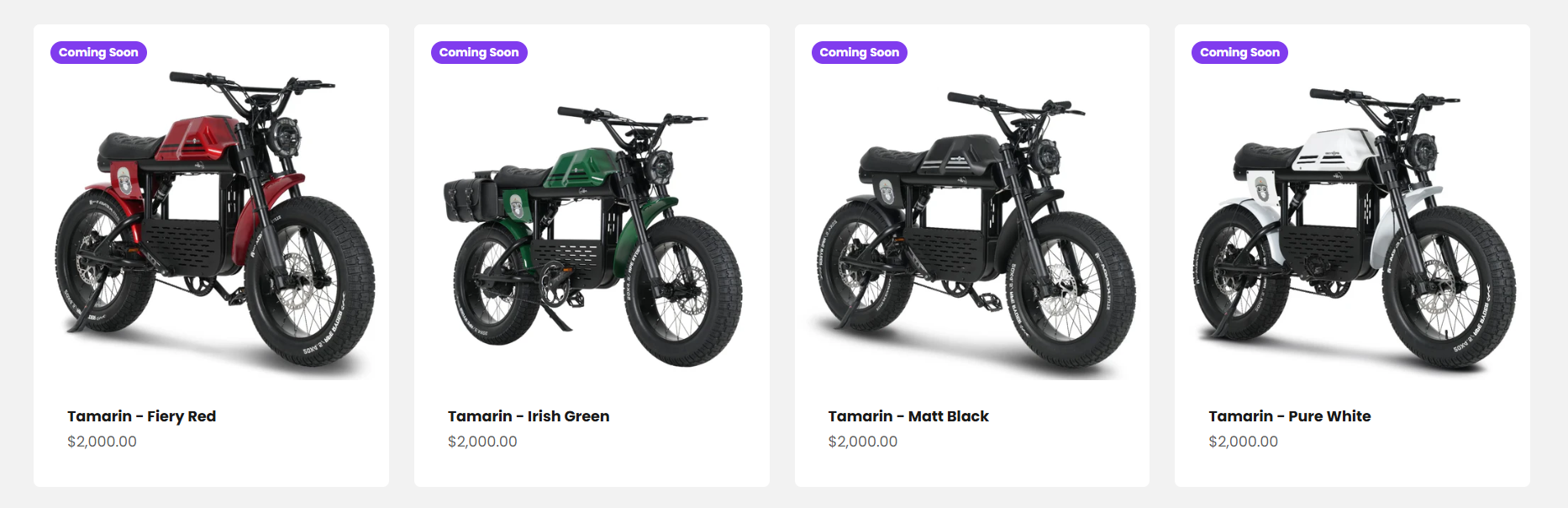Click Coming Soon badge on Fiery Red card
1568x508 pixels.
coord(98,52)
